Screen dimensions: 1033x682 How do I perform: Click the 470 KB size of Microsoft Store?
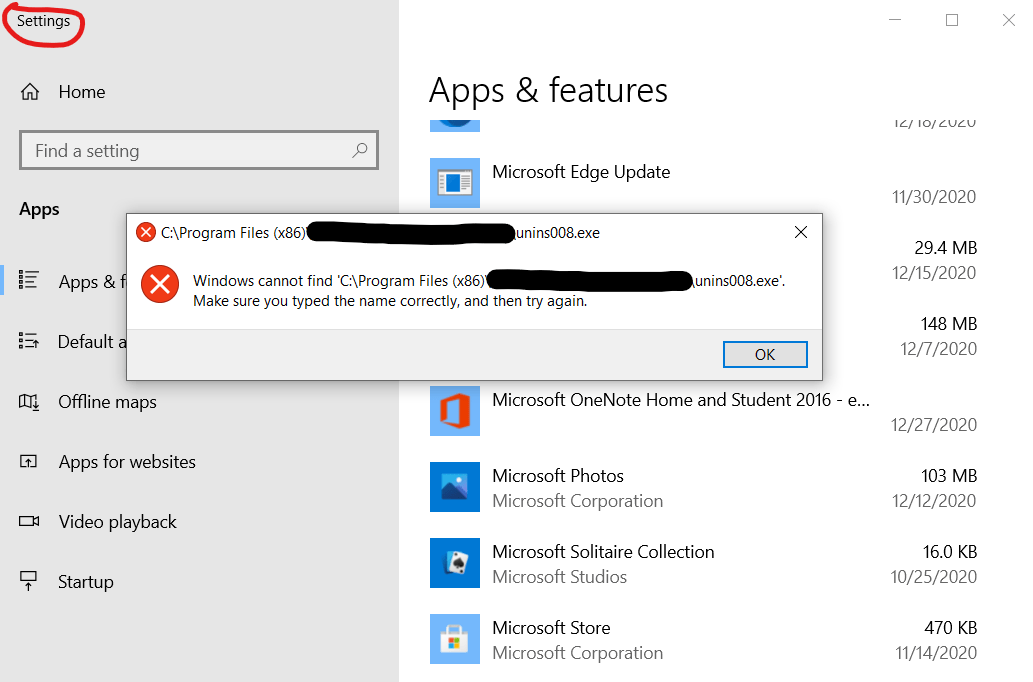[x=950, y=628]
